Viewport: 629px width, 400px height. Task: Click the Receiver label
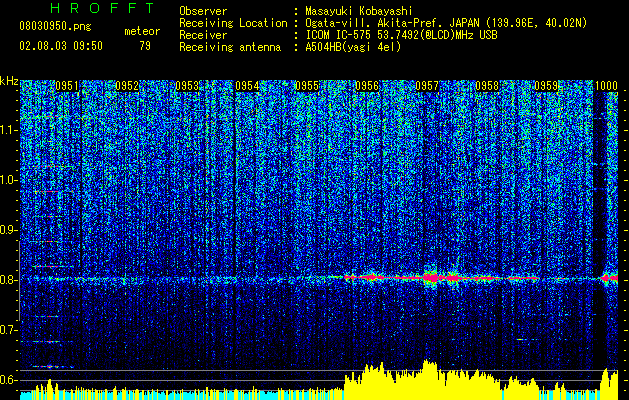pos(203,35)
